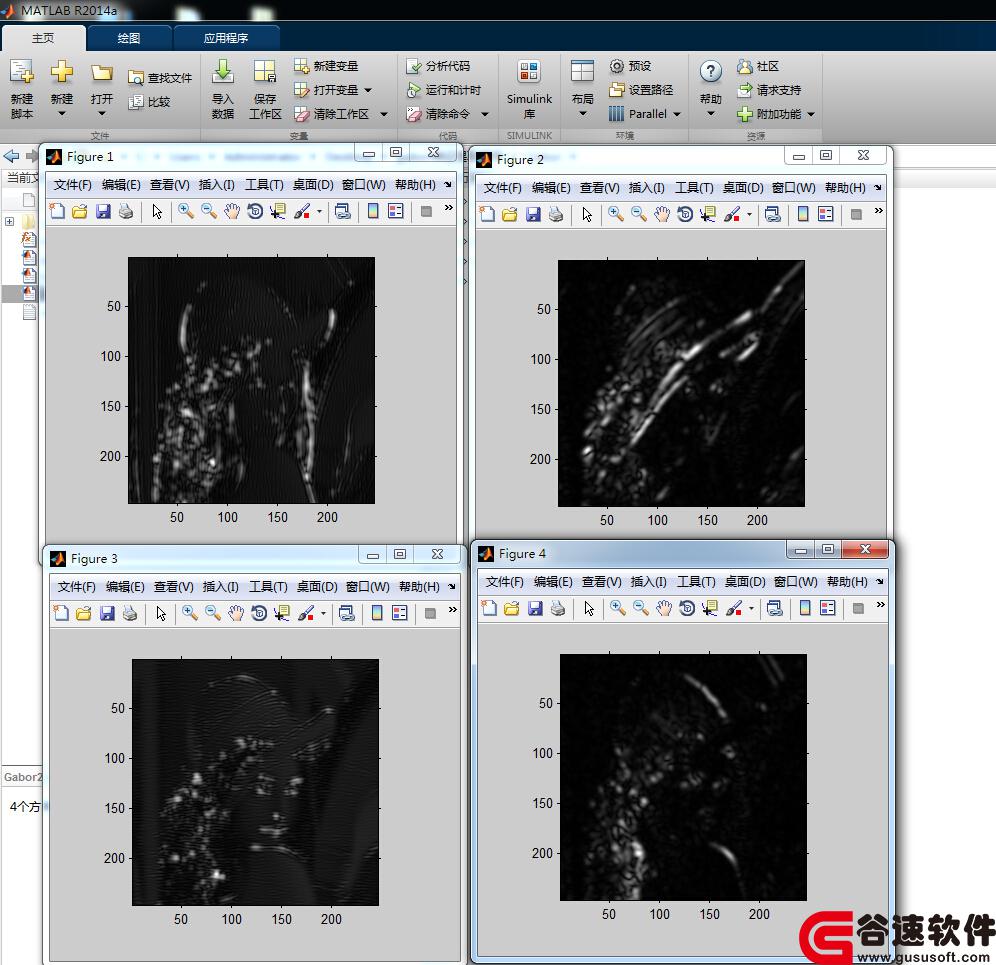The height and width of the screenshot is (965, 996).
Task: Switch to the 应用程序 (Apps) tab
Action: pyautogui.click(x=225, y=38)
